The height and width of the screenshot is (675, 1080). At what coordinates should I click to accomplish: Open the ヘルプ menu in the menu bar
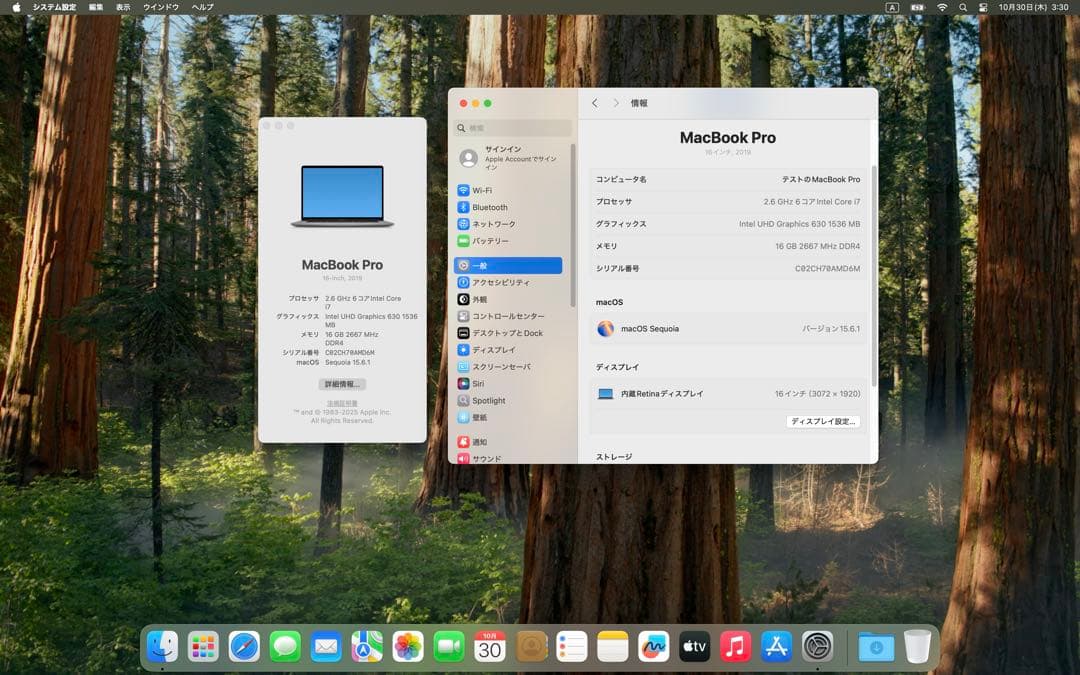point(201,7)
